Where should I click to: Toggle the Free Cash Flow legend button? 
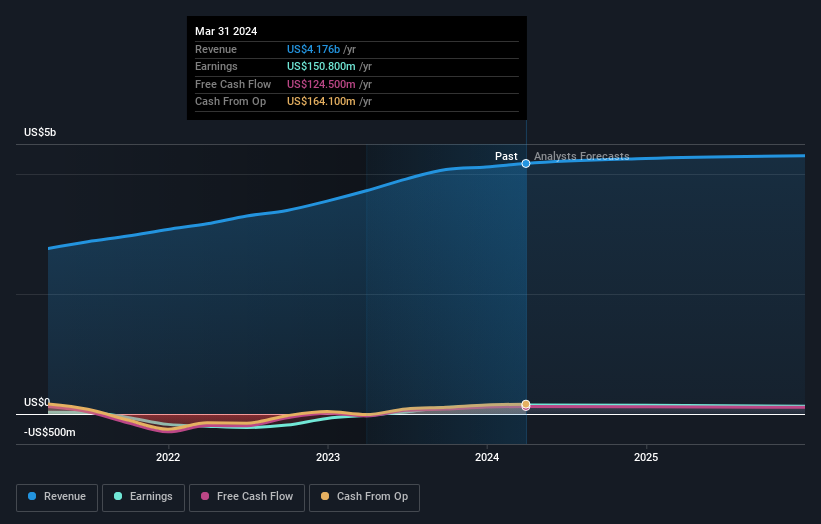(247, 497)
